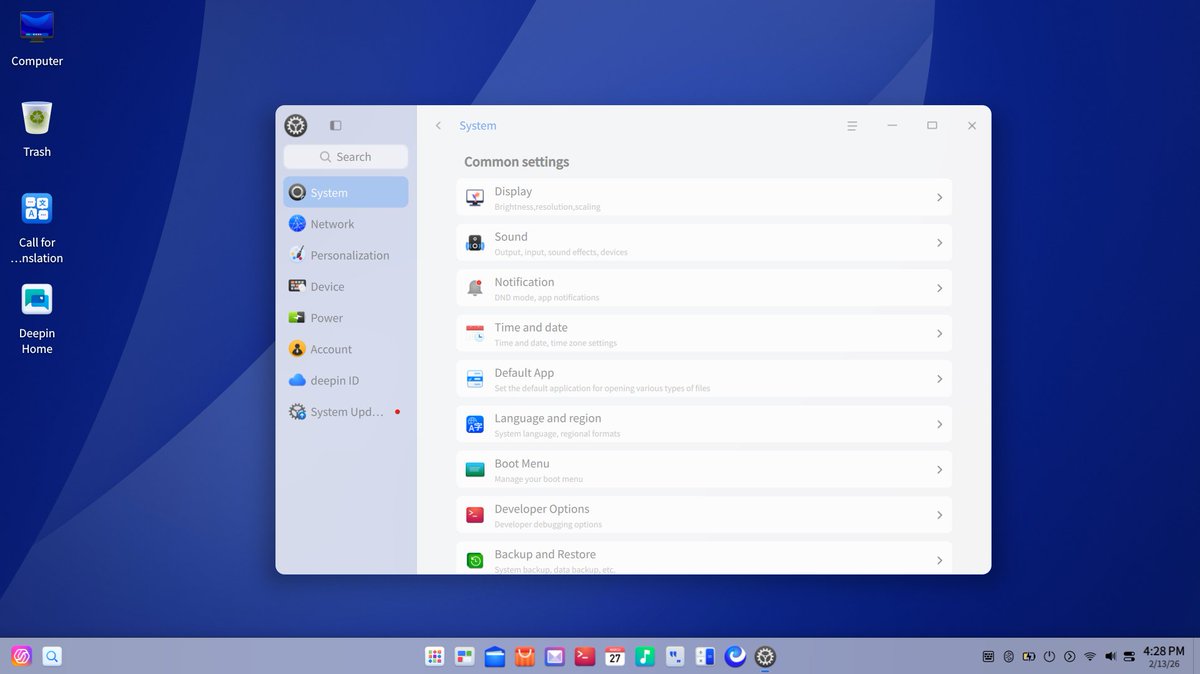The width and height of the screenshot is (1200, 674).
Task: Expand the Default App settings chevron
Action: coord(938,378)
